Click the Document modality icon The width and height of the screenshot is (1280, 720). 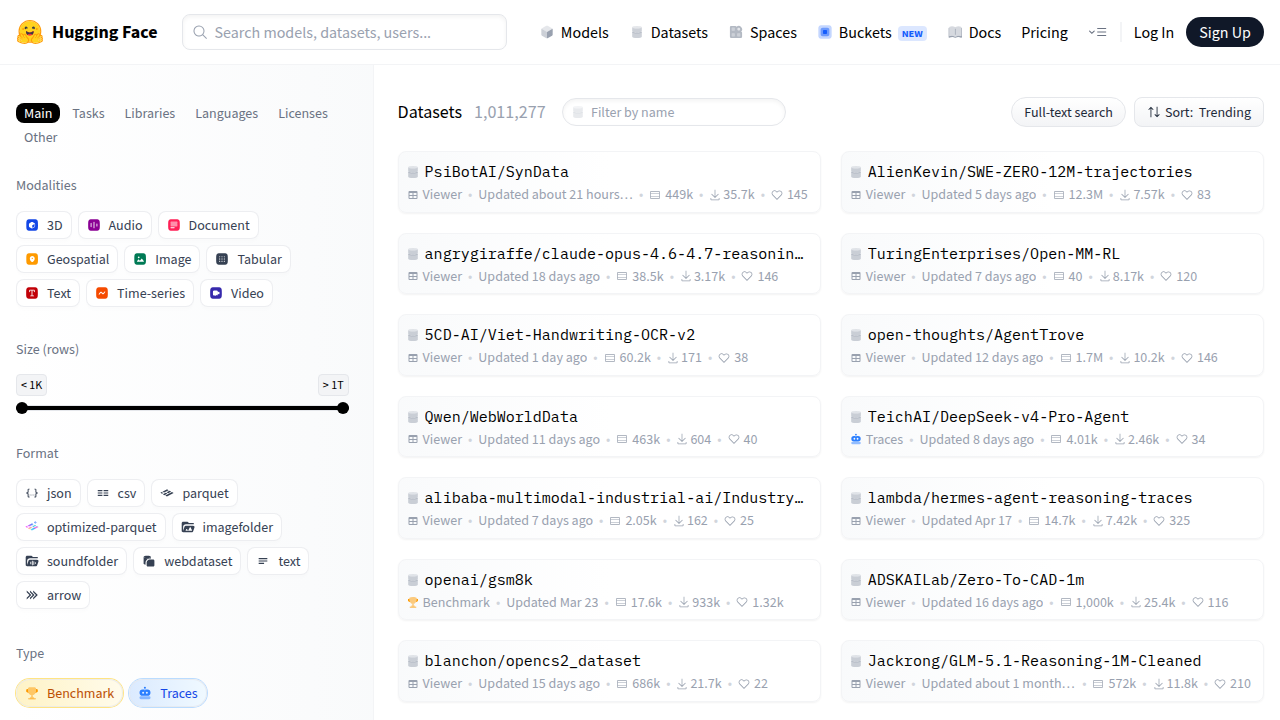tap(174, 225)
